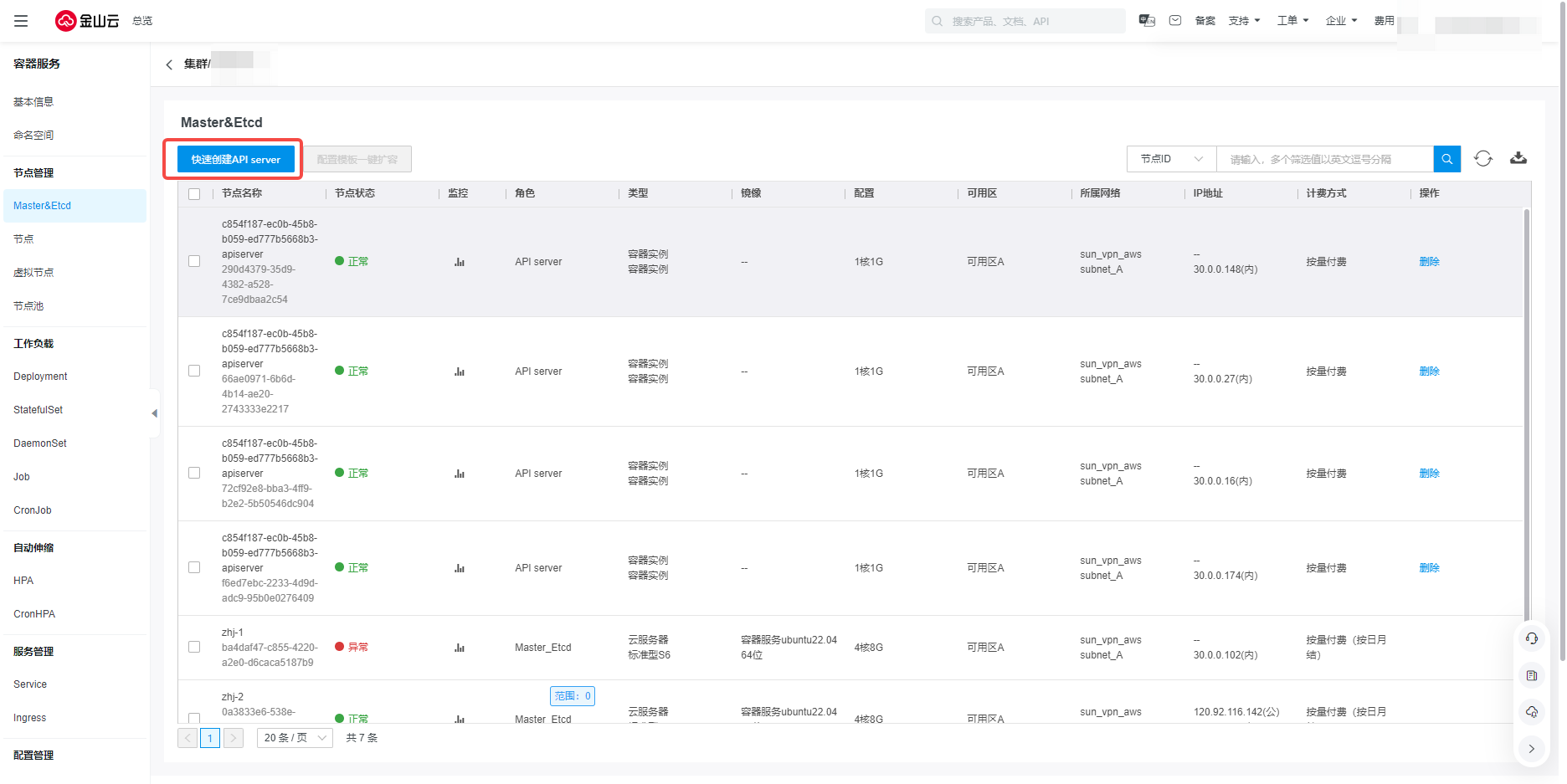Click the refresh list icon
The height and width of the screenshot is (784, 1567).
(1482, 159)
